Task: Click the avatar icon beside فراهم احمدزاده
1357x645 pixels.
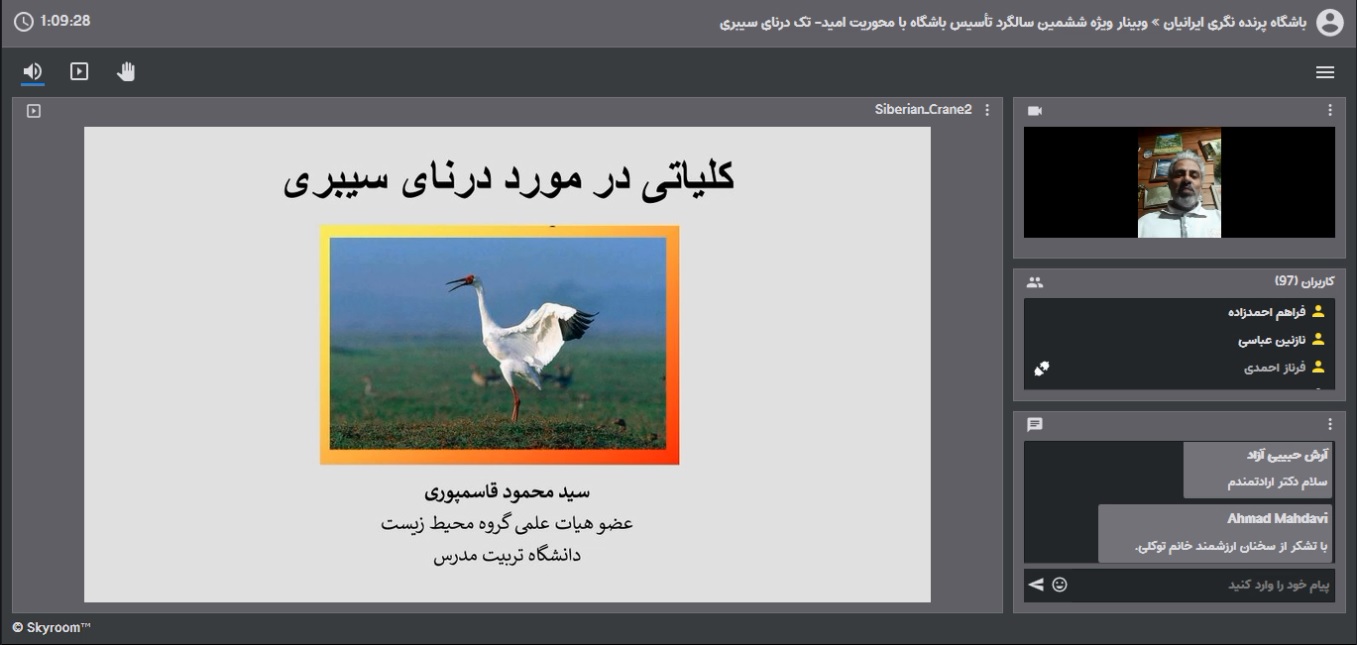Action: (1318, 312)
